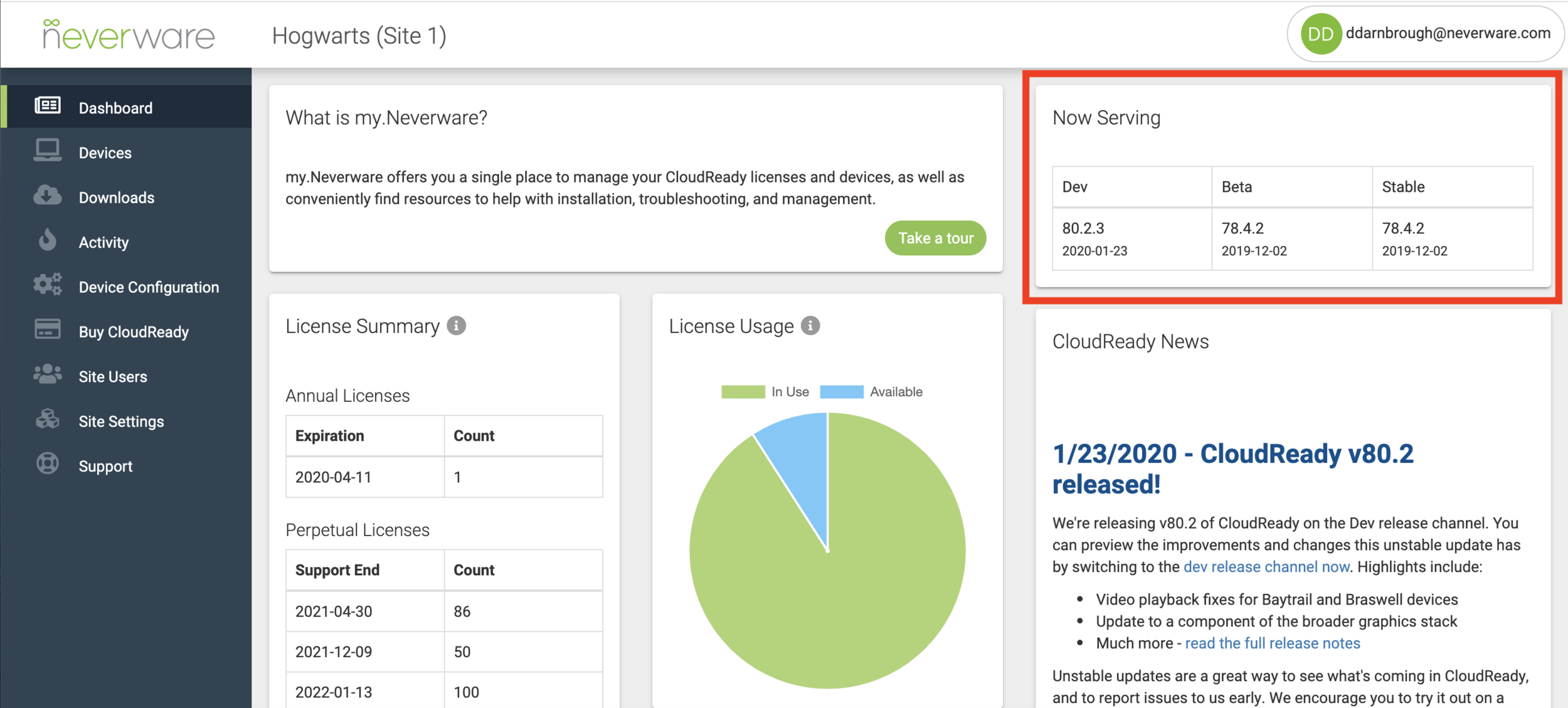
Task: Click the Activity flame icon
Action: pyautogui.click(x=48, y=240)
